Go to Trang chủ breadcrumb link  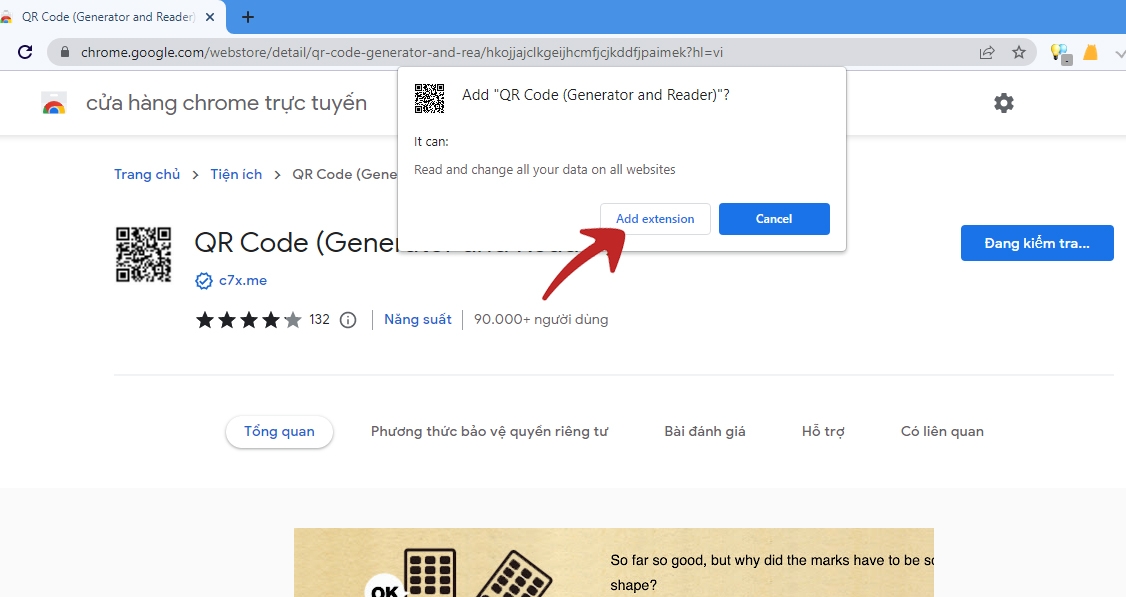pos(147,175)
